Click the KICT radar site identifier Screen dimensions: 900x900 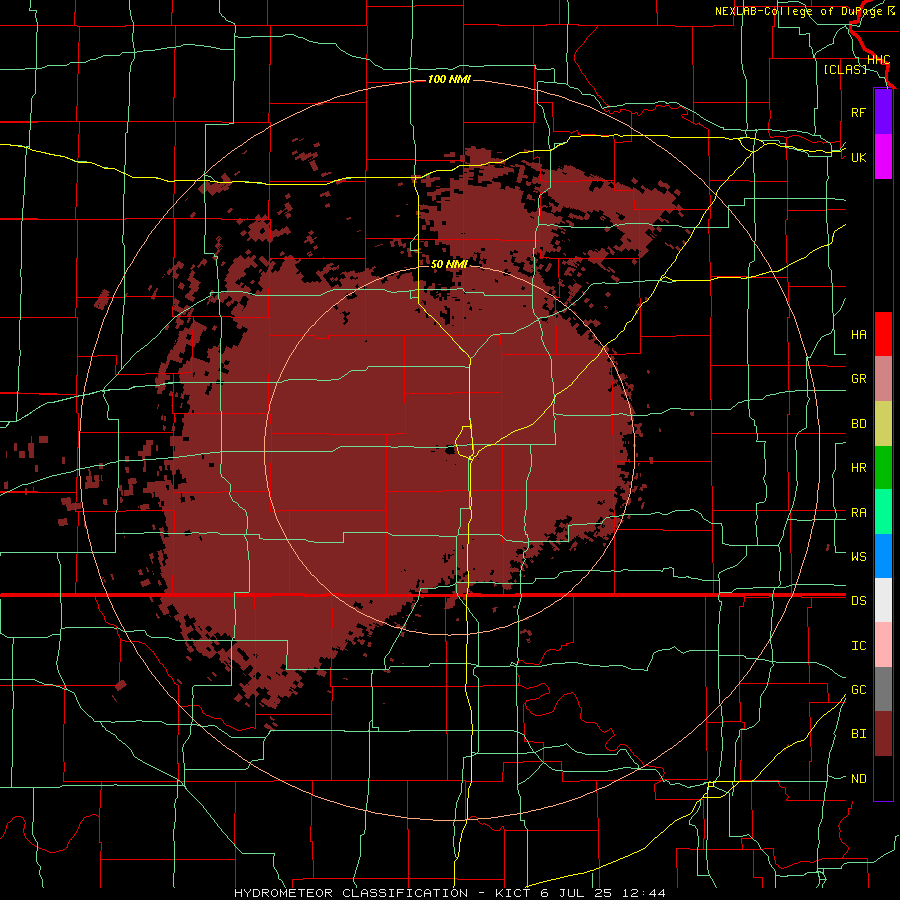[x=514, y=893]
